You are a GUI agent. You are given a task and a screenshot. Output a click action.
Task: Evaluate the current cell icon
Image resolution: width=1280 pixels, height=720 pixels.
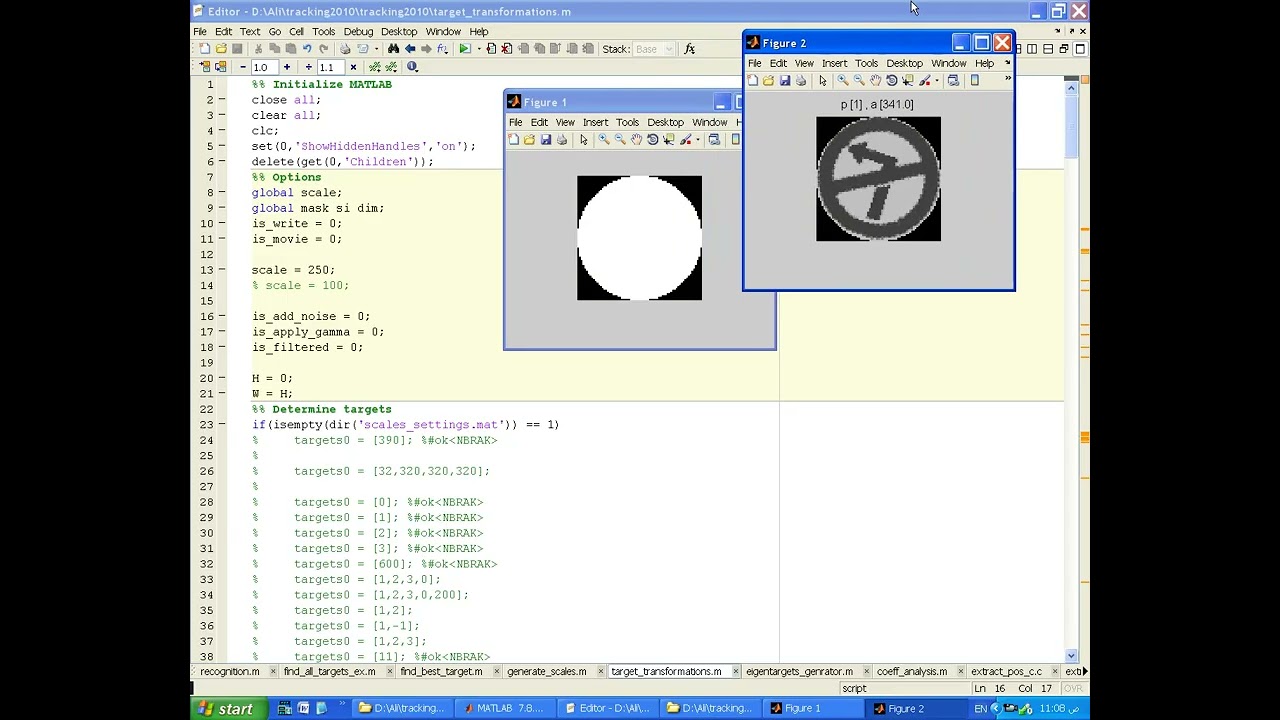point(205,67)
